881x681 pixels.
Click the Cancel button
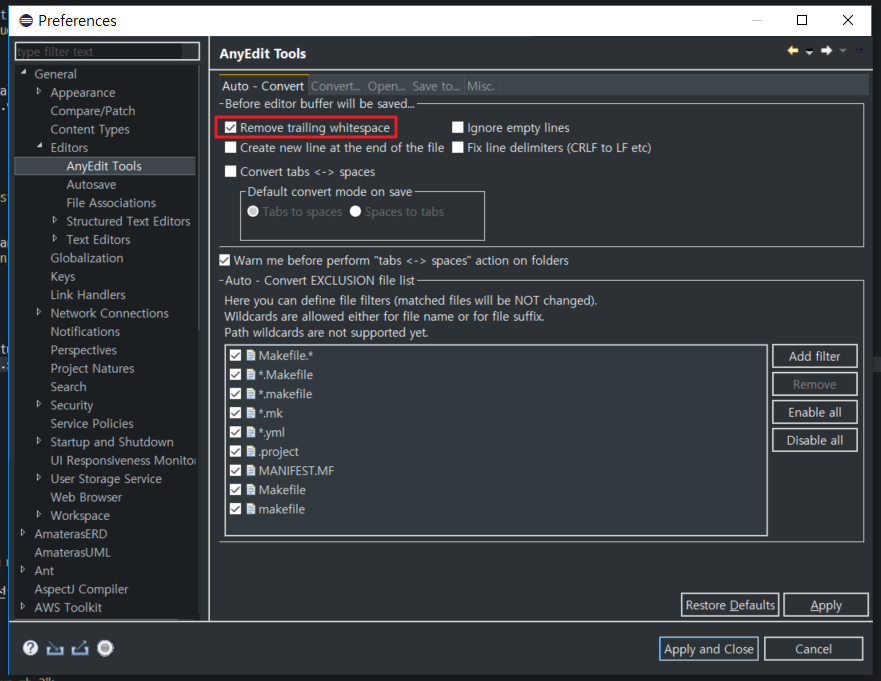(x=814, y=649)
